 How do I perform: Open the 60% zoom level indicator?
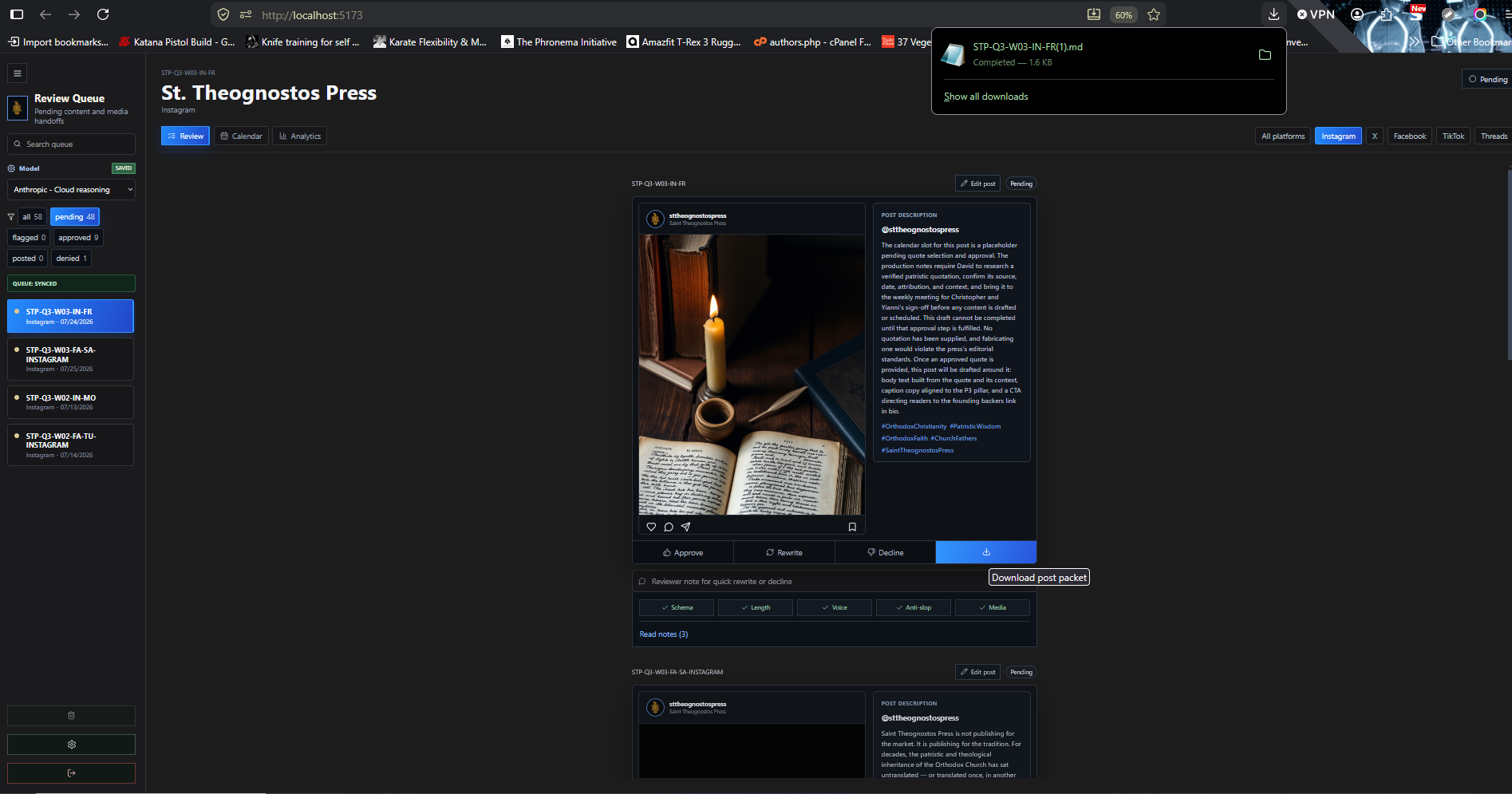coord(1123,15)
